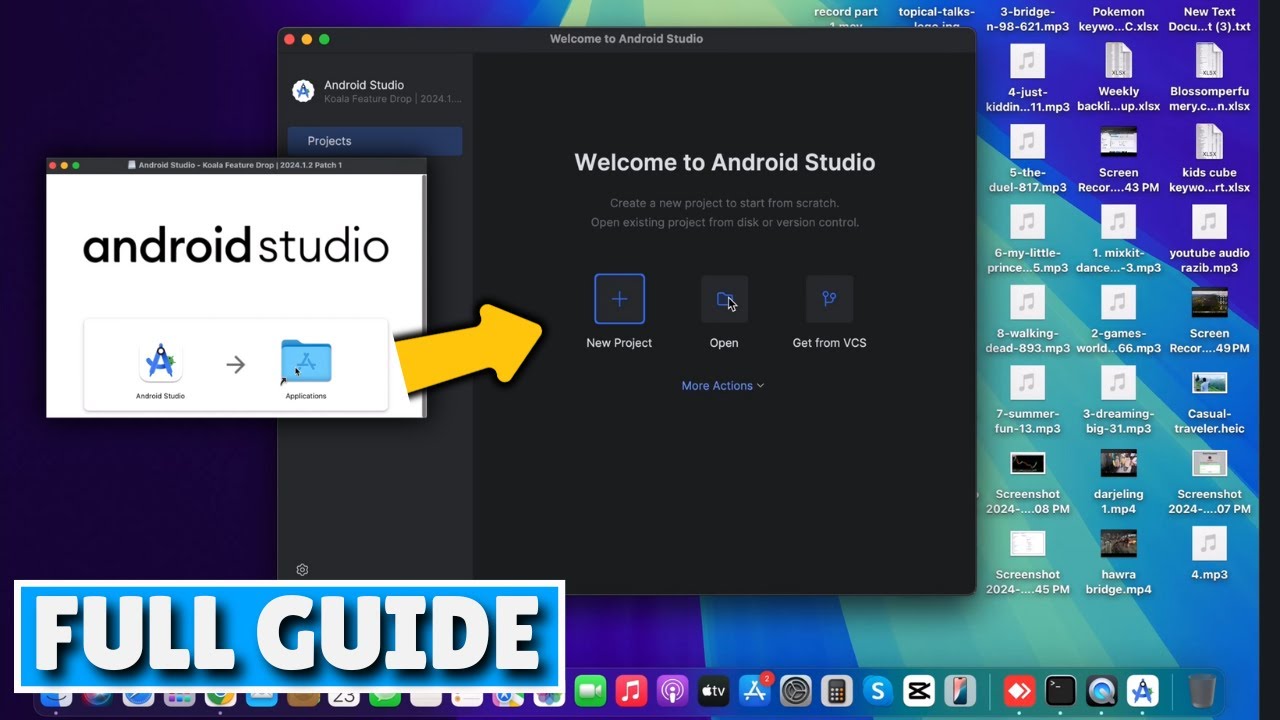This screenshot has height=720, width=1280.
Task: Click Android Studio icon in the Dock
Action: pos(1142,691)
